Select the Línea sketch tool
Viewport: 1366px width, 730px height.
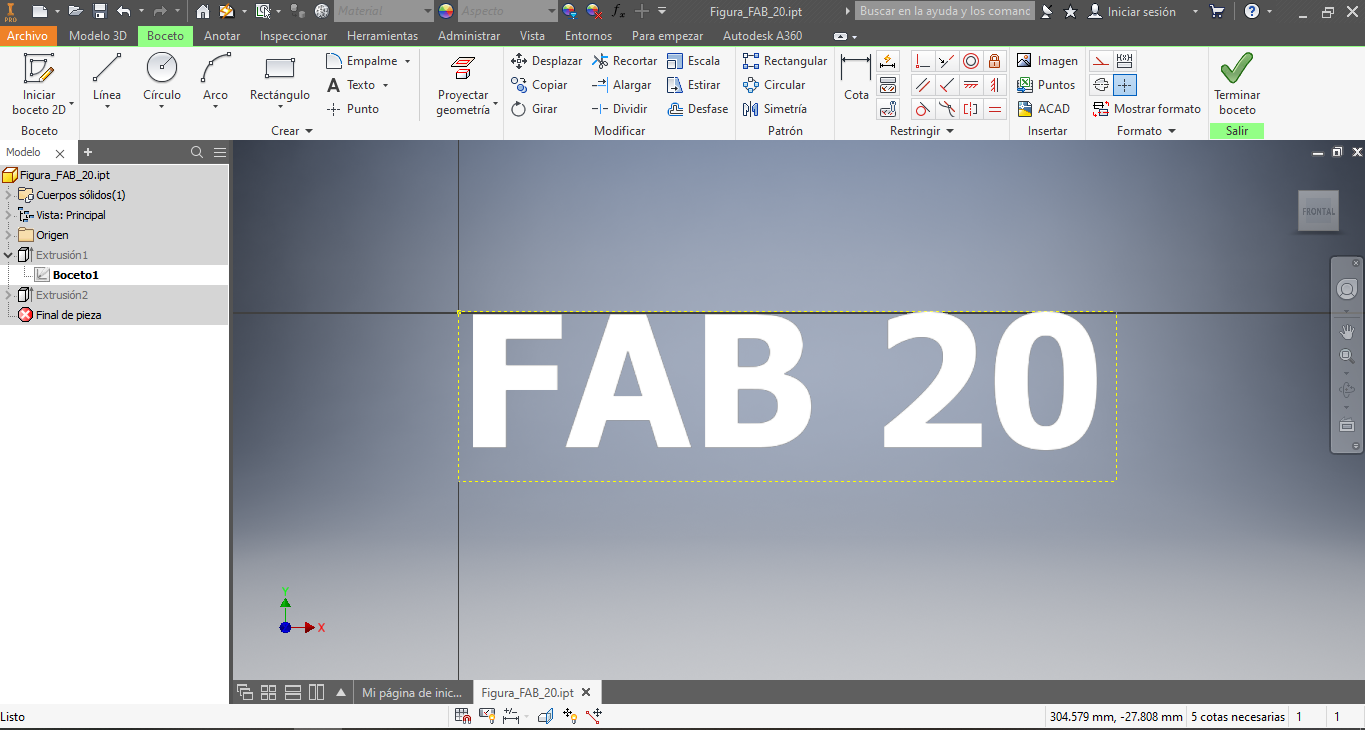click(107, 78)
